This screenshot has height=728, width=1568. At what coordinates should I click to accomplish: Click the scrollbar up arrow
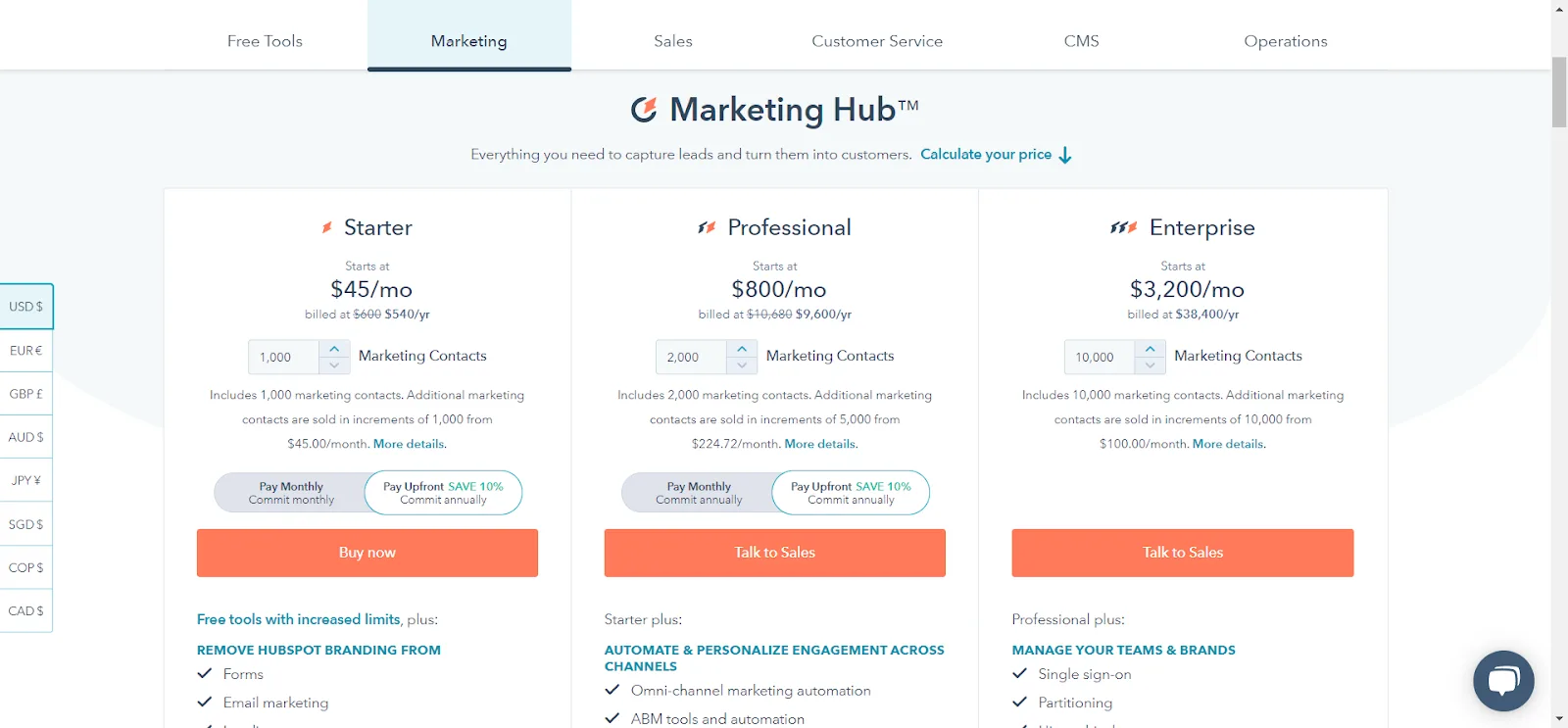coord(1559,8)
